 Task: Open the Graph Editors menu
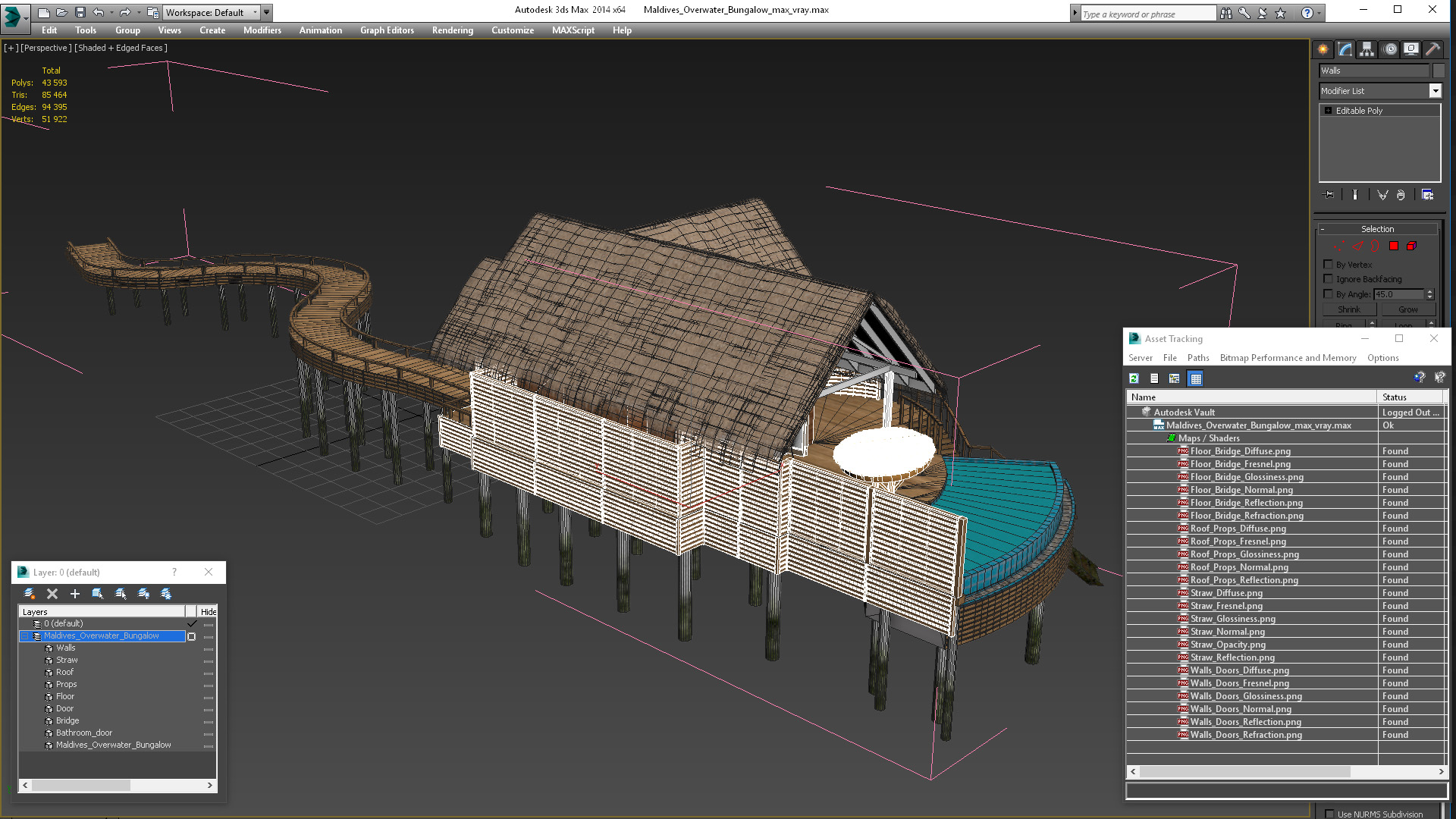(387, 30)
